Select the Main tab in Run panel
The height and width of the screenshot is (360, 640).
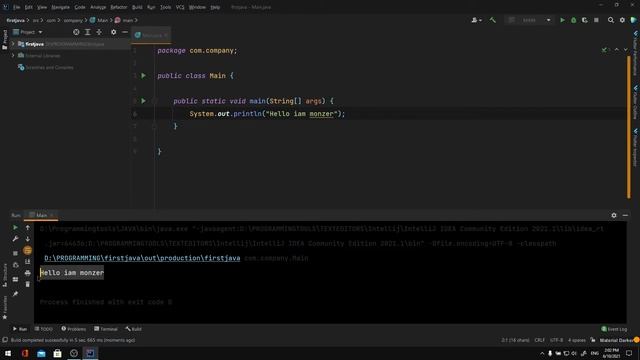[41, 215]
